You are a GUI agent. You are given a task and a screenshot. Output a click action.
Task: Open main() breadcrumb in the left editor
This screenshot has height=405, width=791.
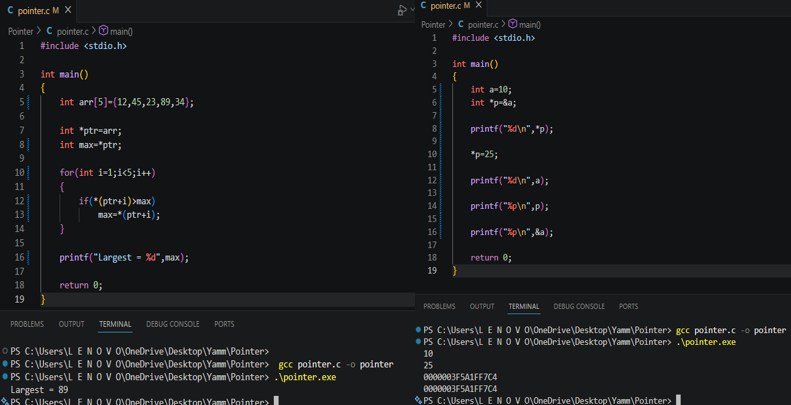(121, 31)
